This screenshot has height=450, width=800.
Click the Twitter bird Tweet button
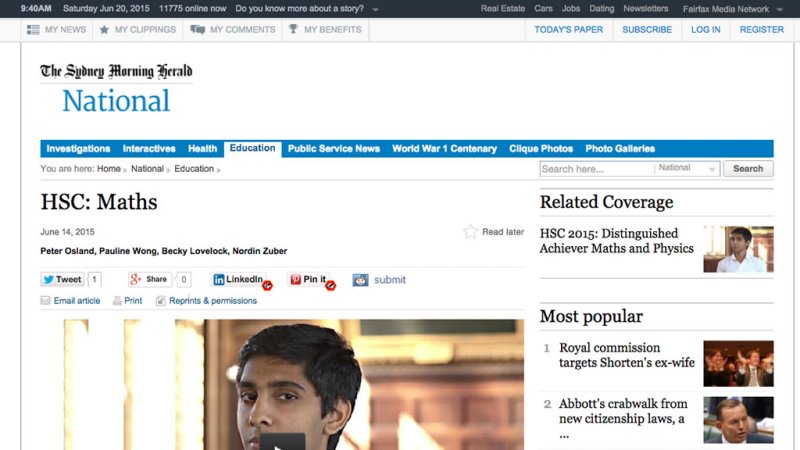point(62,279)
